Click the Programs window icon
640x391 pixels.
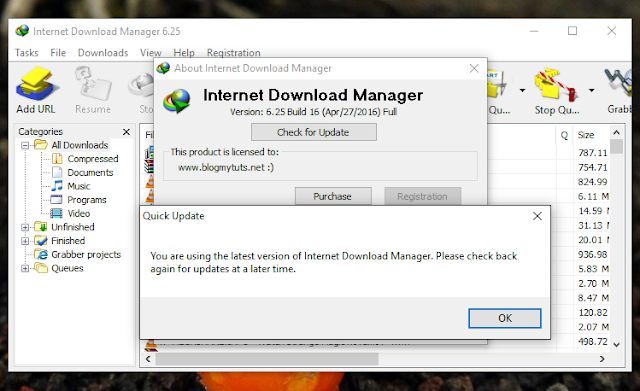(56, 200)
